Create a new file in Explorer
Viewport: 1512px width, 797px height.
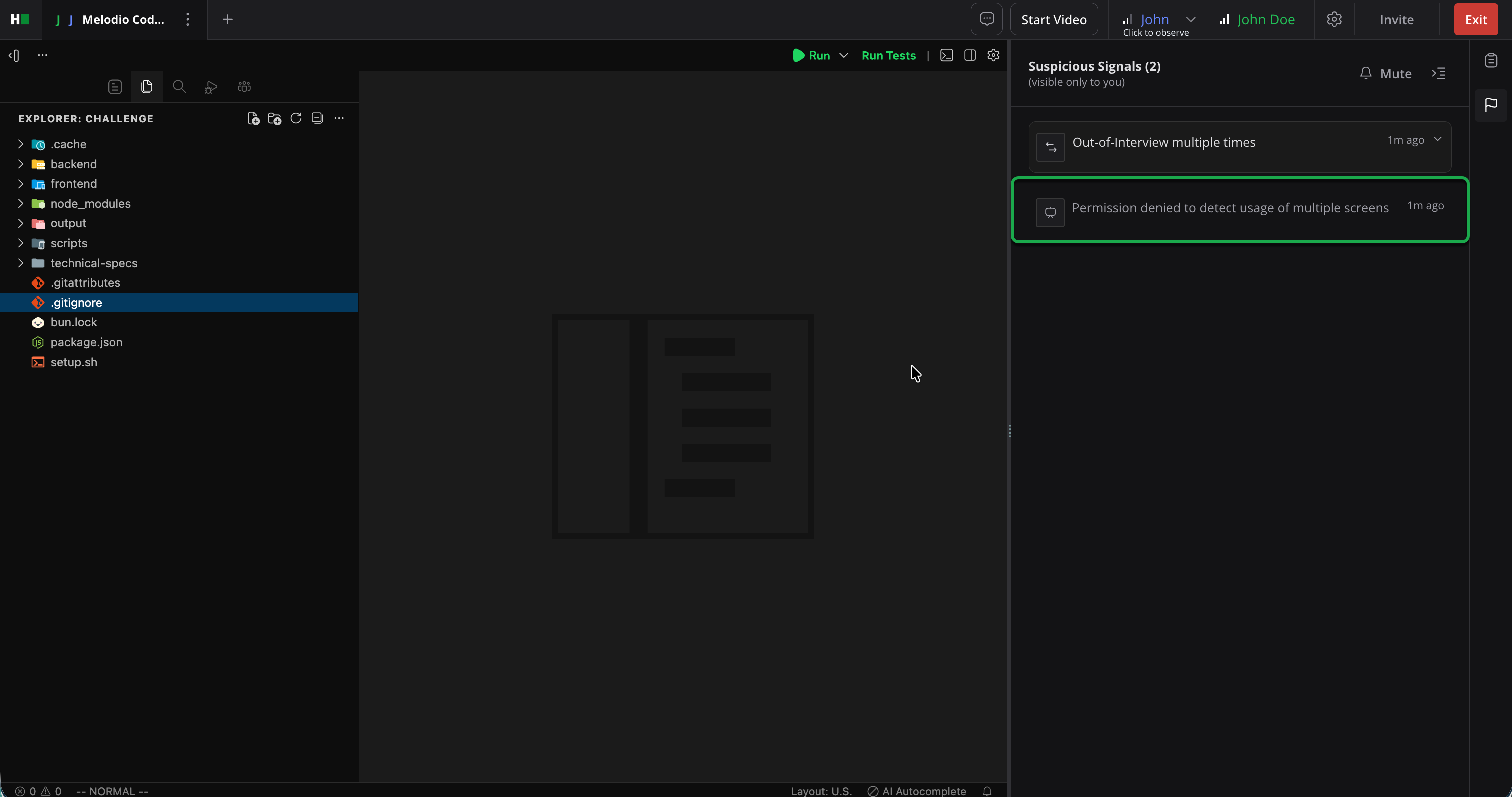[x=253, y=119]
